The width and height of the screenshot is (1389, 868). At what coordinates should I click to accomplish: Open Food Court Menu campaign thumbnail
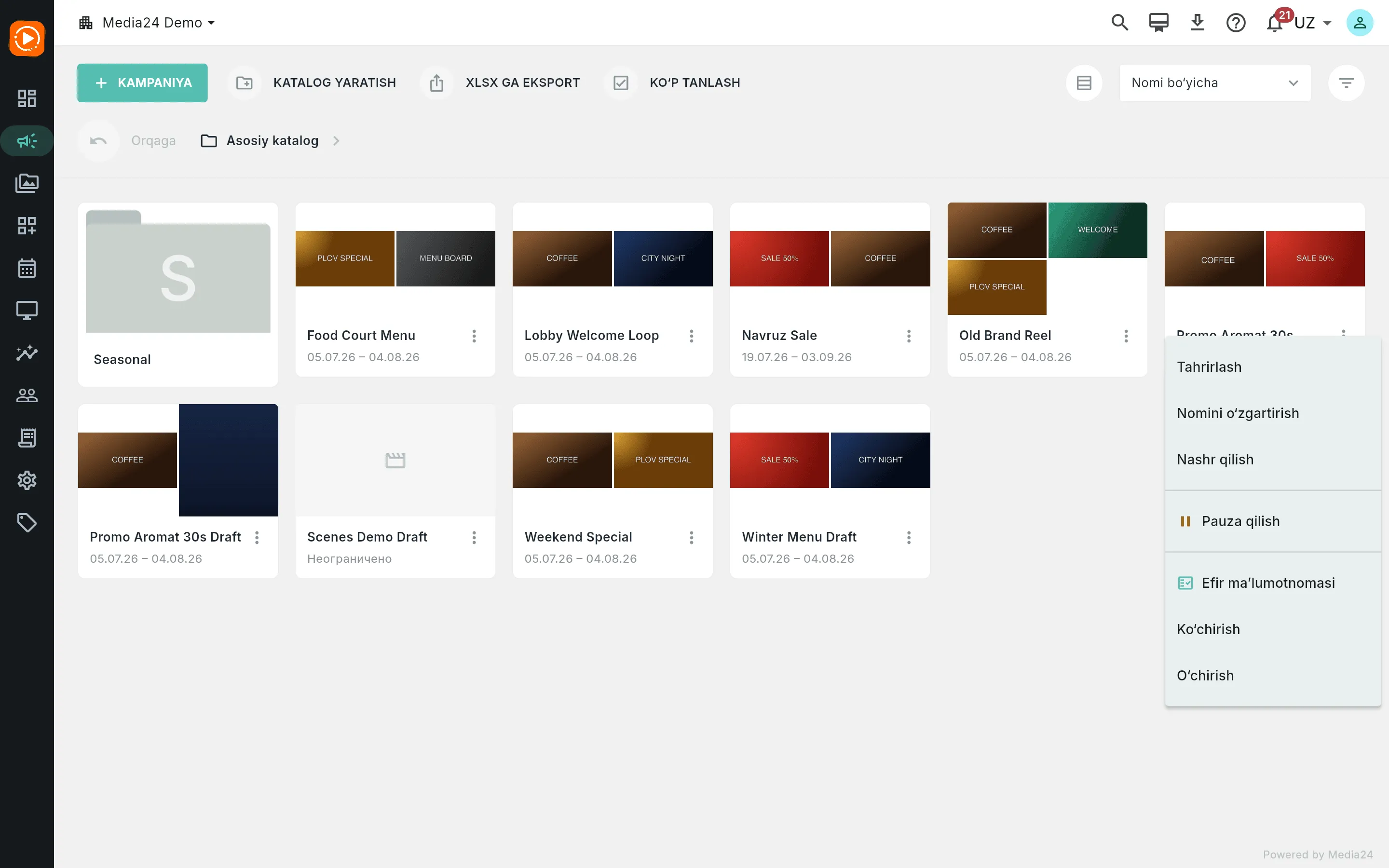pos(395,258)
